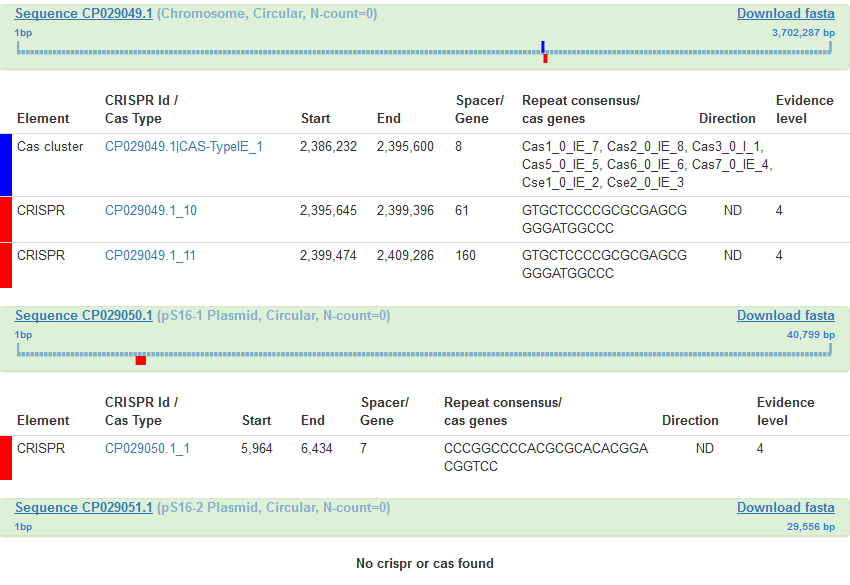Open the Sequence CP029051.1 link
The width and height of the screenshot is (850, 585).
tap(83, 507)
